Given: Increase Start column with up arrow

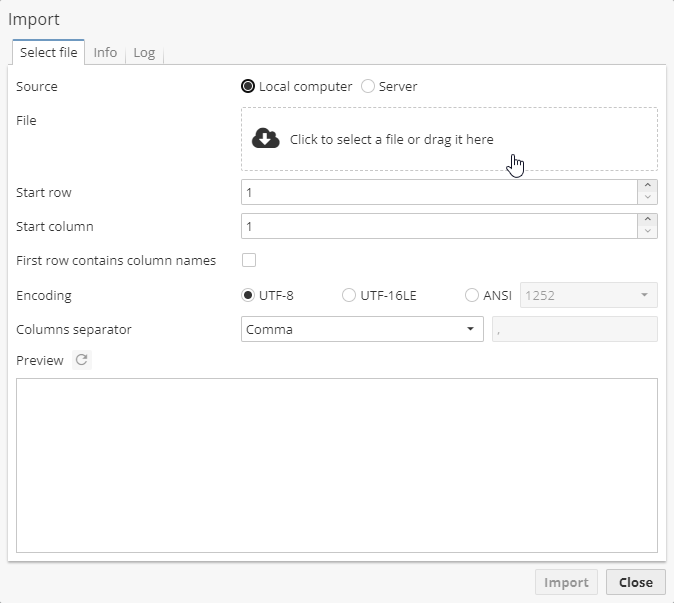Looking at the screenshot, I should tap(648, 220).
